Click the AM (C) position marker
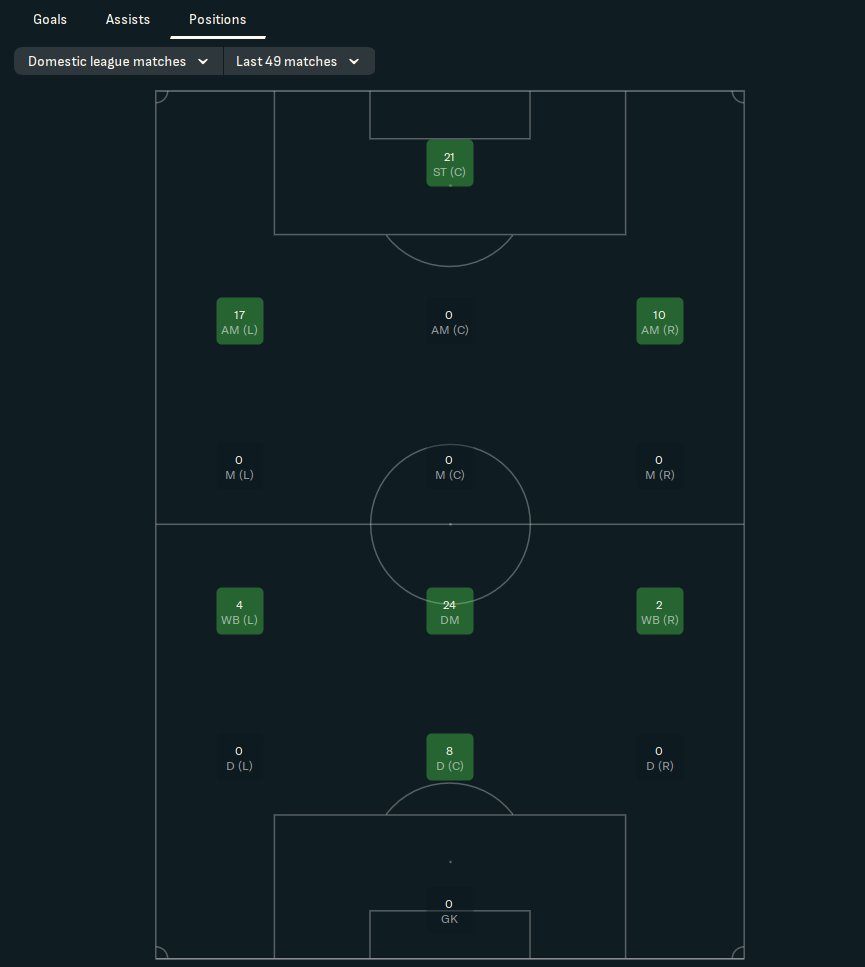 [449, 321]
